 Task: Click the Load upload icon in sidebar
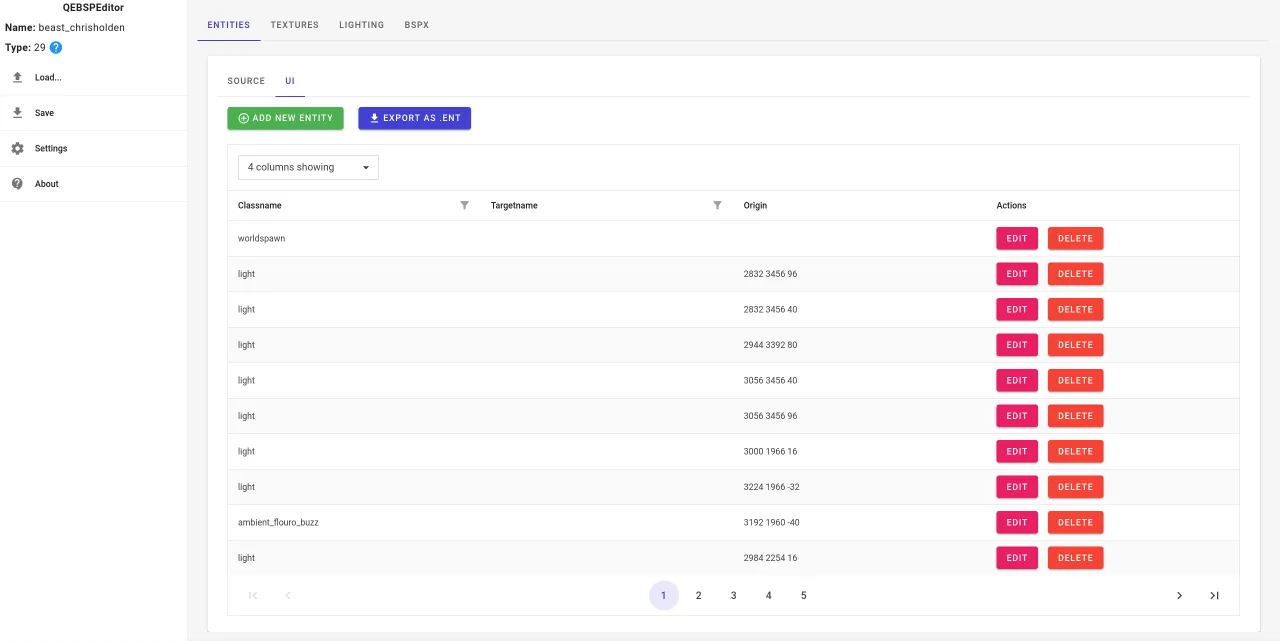(x=17, y=77)
